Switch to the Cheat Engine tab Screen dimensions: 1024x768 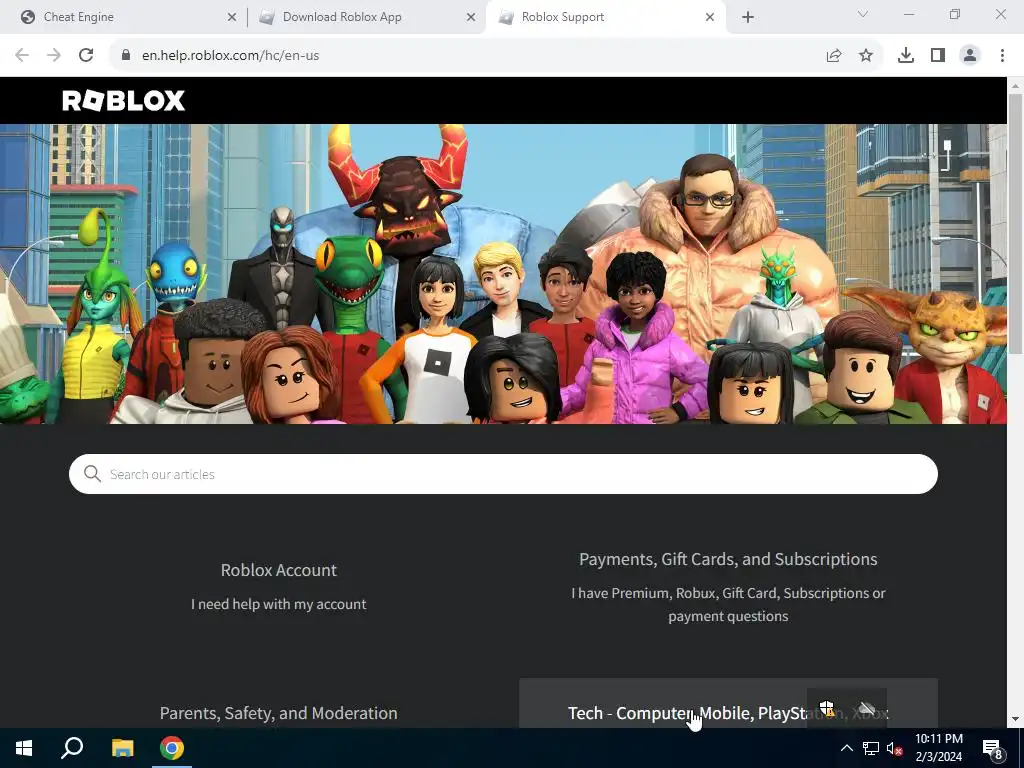coord(123,17)
